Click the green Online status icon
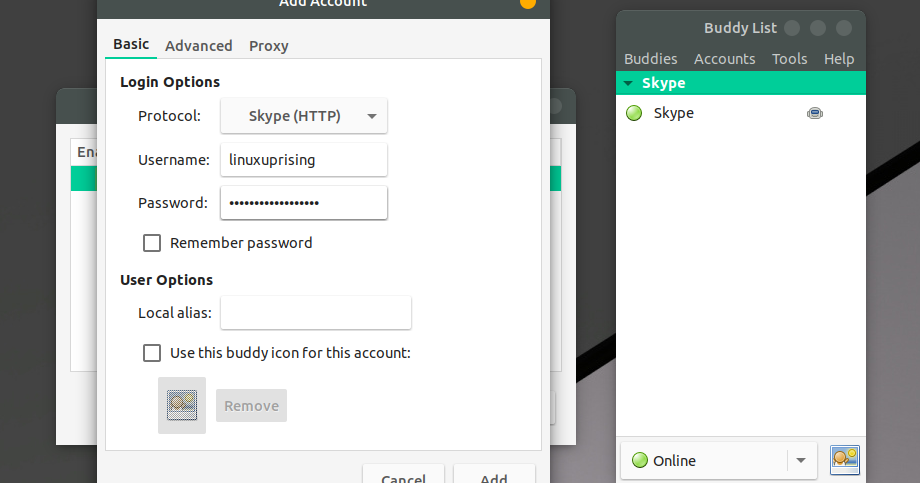 coord(640,461)
